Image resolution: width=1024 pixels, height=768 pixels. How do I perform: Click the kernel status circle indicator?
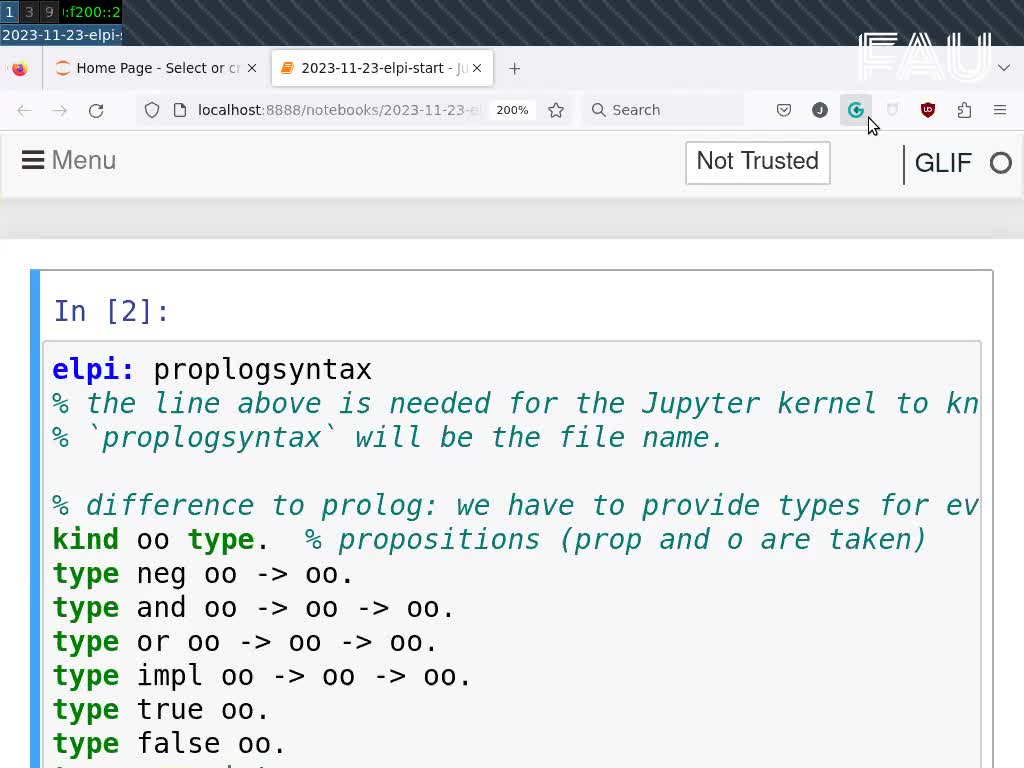click(1000, 163)
